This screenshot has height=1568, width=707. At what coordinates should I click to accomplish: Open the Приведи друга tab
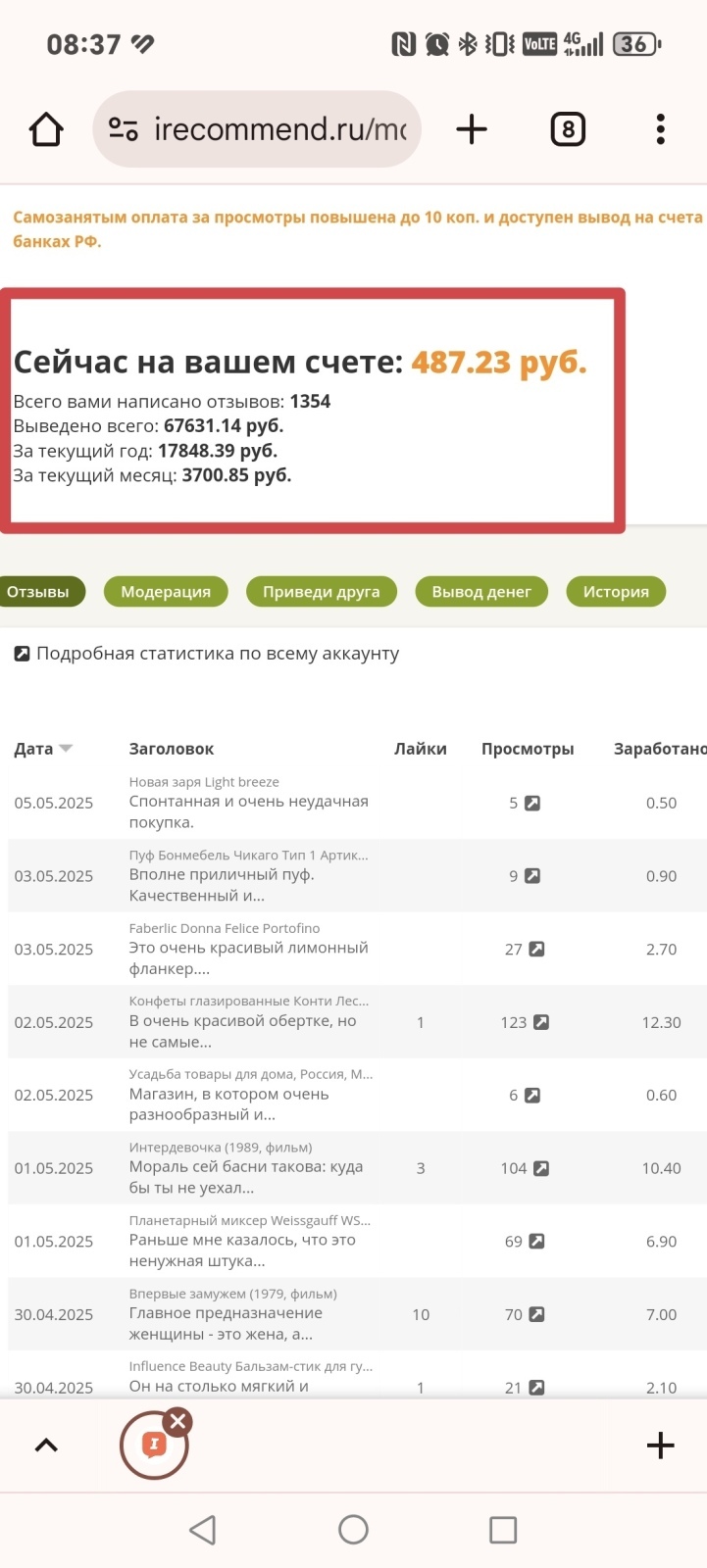[321, 592]
